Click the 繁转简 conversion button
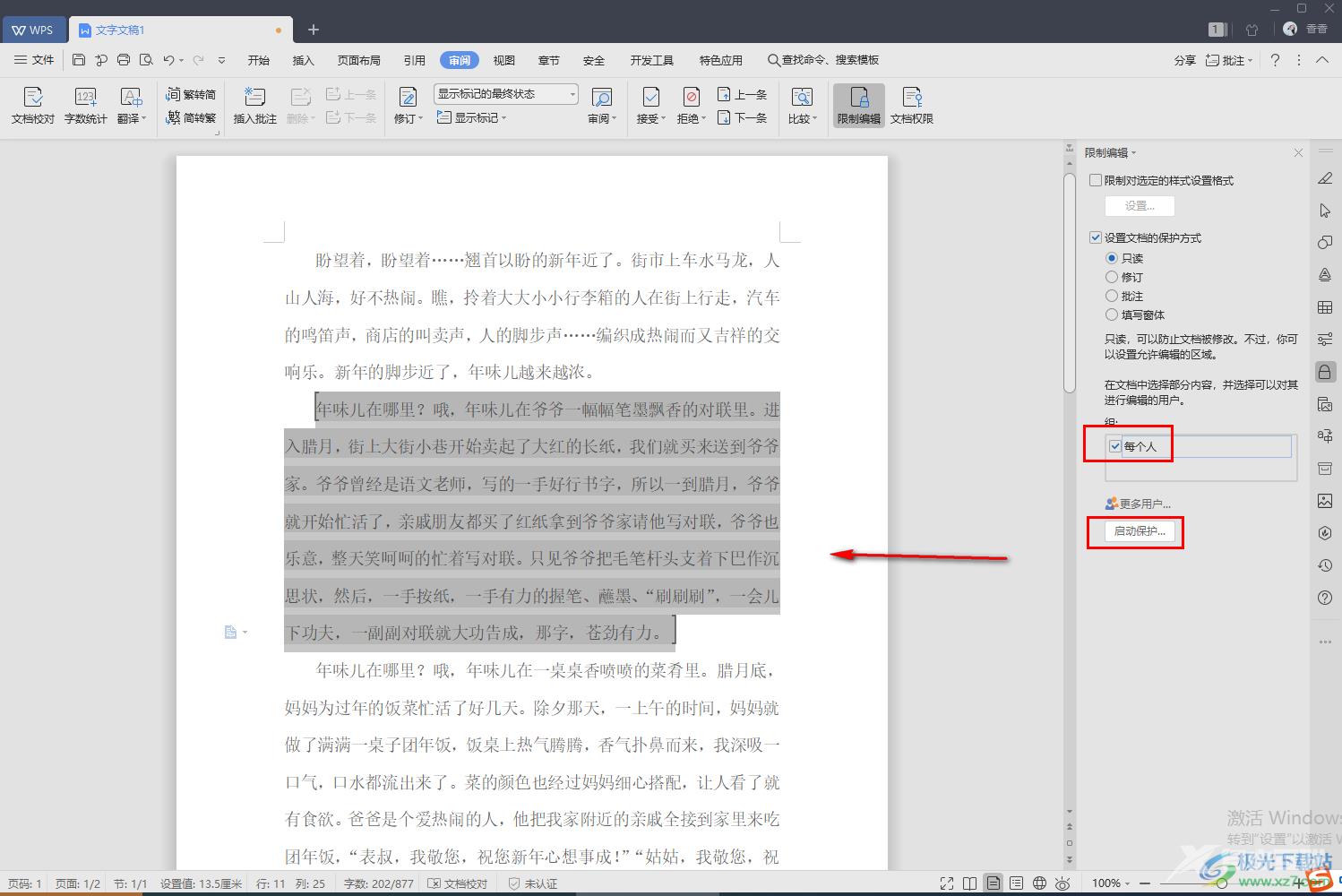The image size is (1342, 896). [191, 94]
